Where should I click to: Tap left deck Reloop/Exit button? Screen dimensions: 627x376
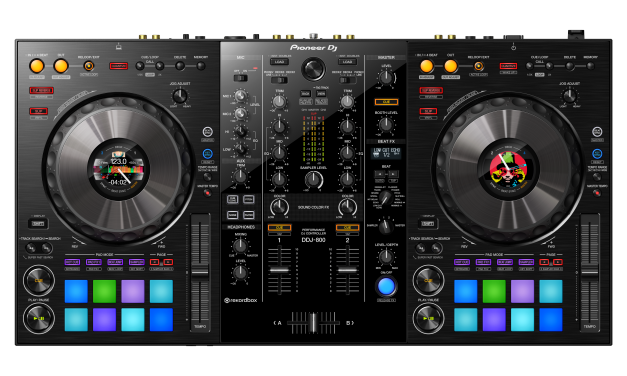(x=89, y=66)
